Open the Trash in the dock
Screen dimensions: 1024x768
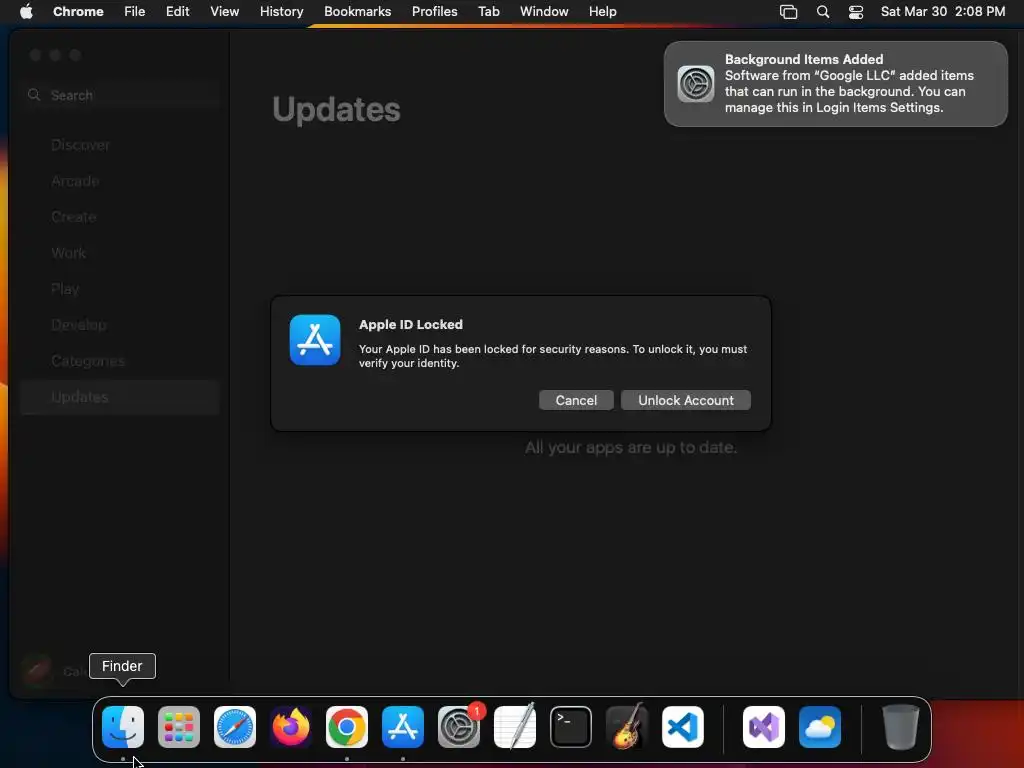click(x=901, y=727)
